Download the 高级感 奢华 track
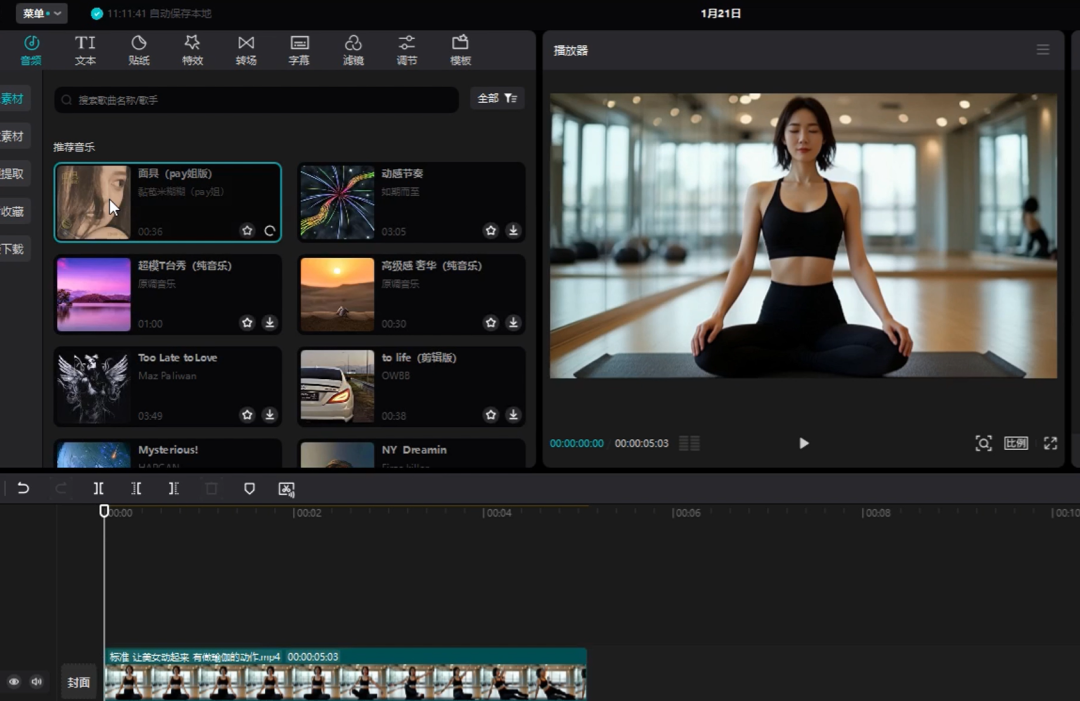1080x701 pixels. point(513,322)
